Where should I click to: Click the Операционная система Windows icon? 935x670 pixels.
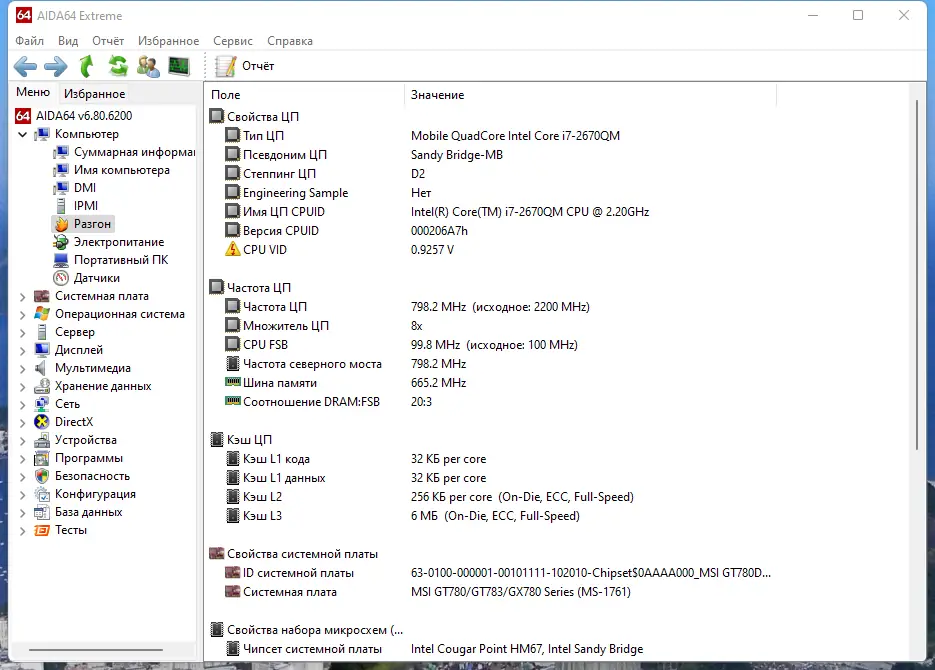[42, 314]
